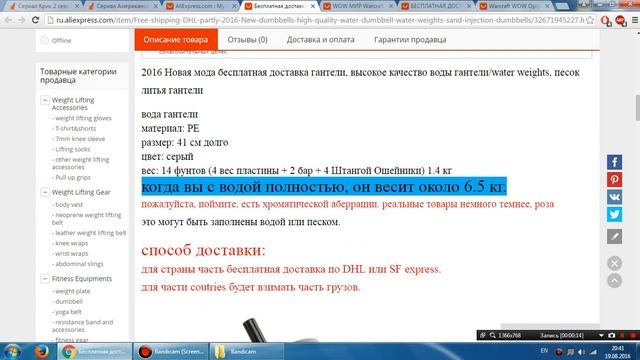
Task: Open the wrist wraps category link
Action: tap(71, 253)
